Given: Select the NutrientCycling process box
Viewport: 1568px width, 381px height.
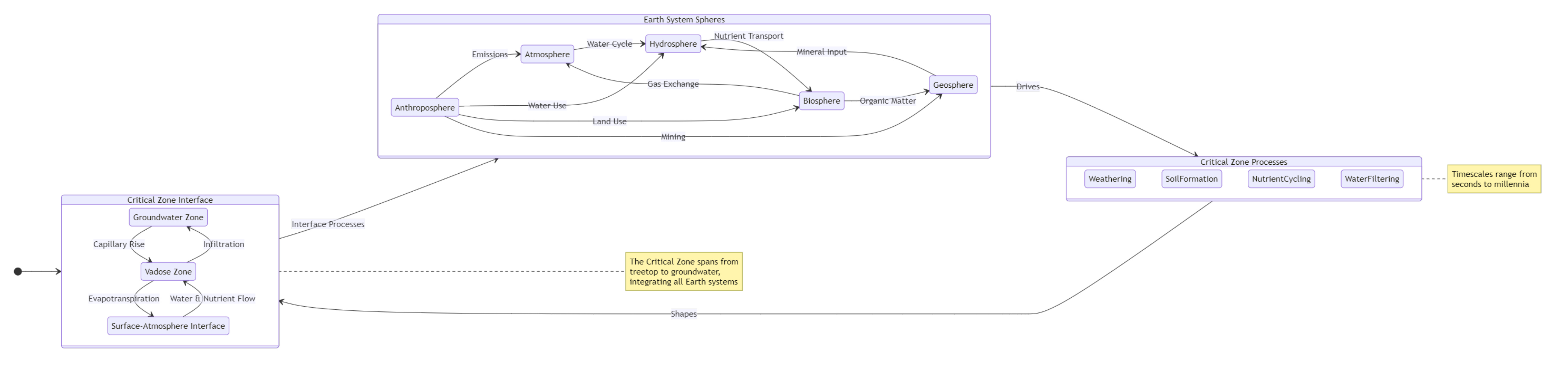Looking at the screenshot, I should (x=1281, y=179).
